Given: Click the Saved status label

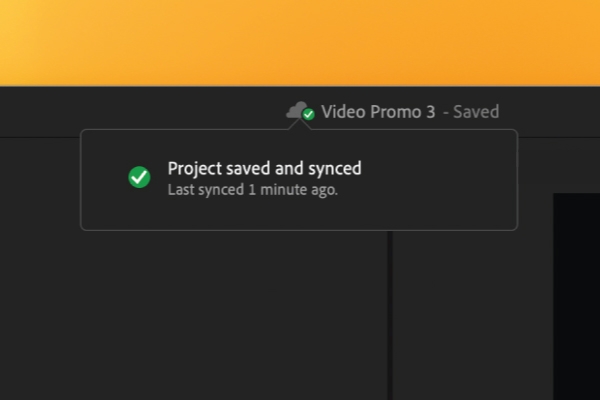Looking at the screenshot, I should (x=476, y=112).
